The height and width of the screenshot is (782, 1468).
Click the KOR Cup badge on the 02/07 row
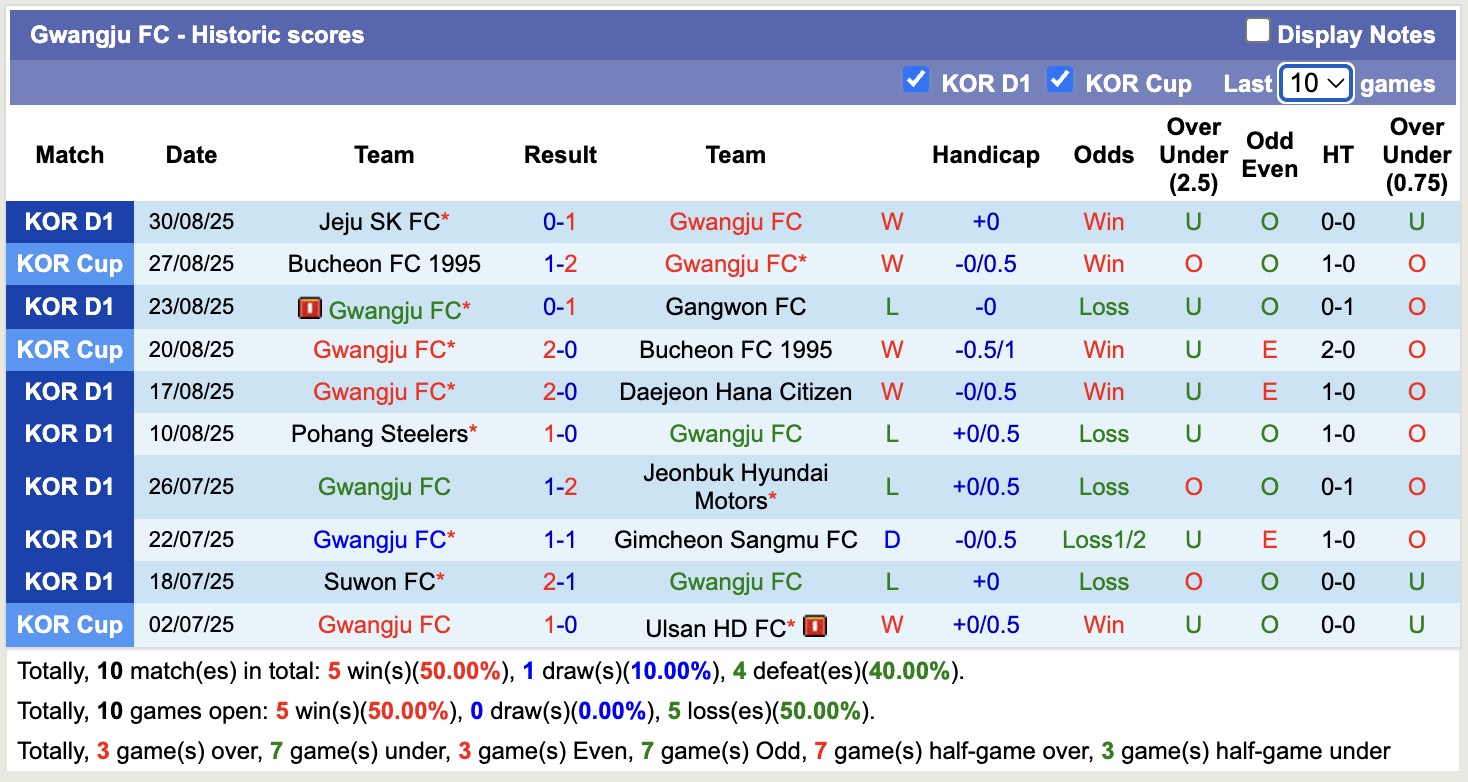[x=69, y=624]
